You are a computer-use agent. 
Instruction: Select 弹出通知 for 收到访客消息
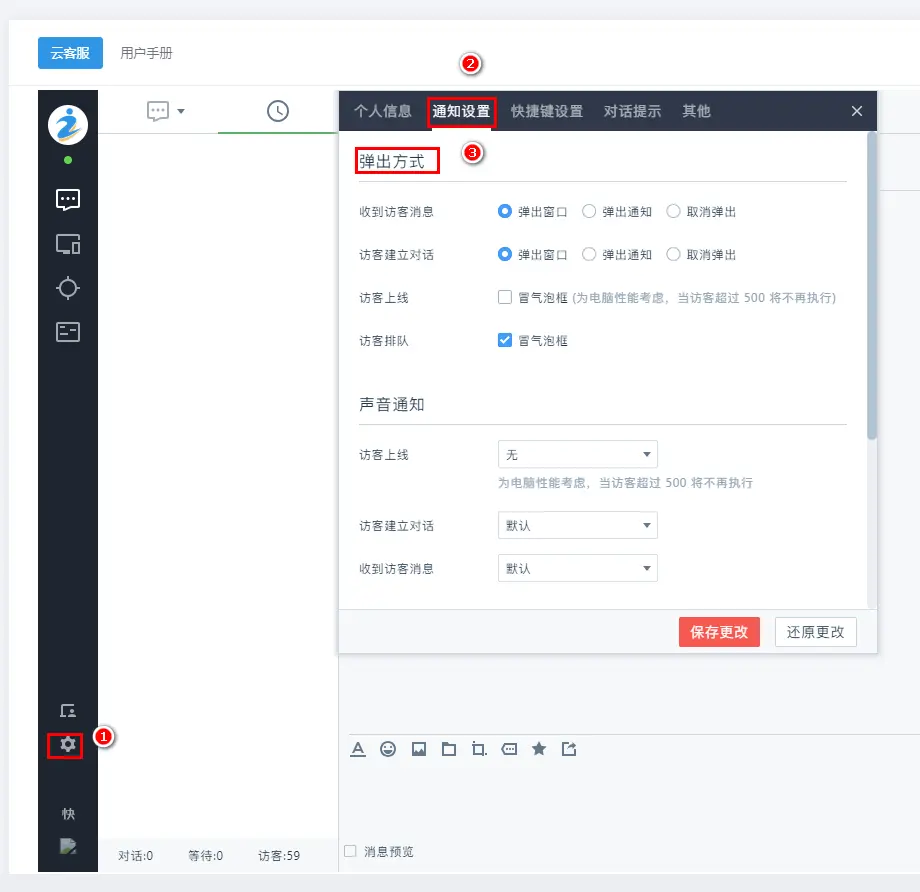pos(590,211)
